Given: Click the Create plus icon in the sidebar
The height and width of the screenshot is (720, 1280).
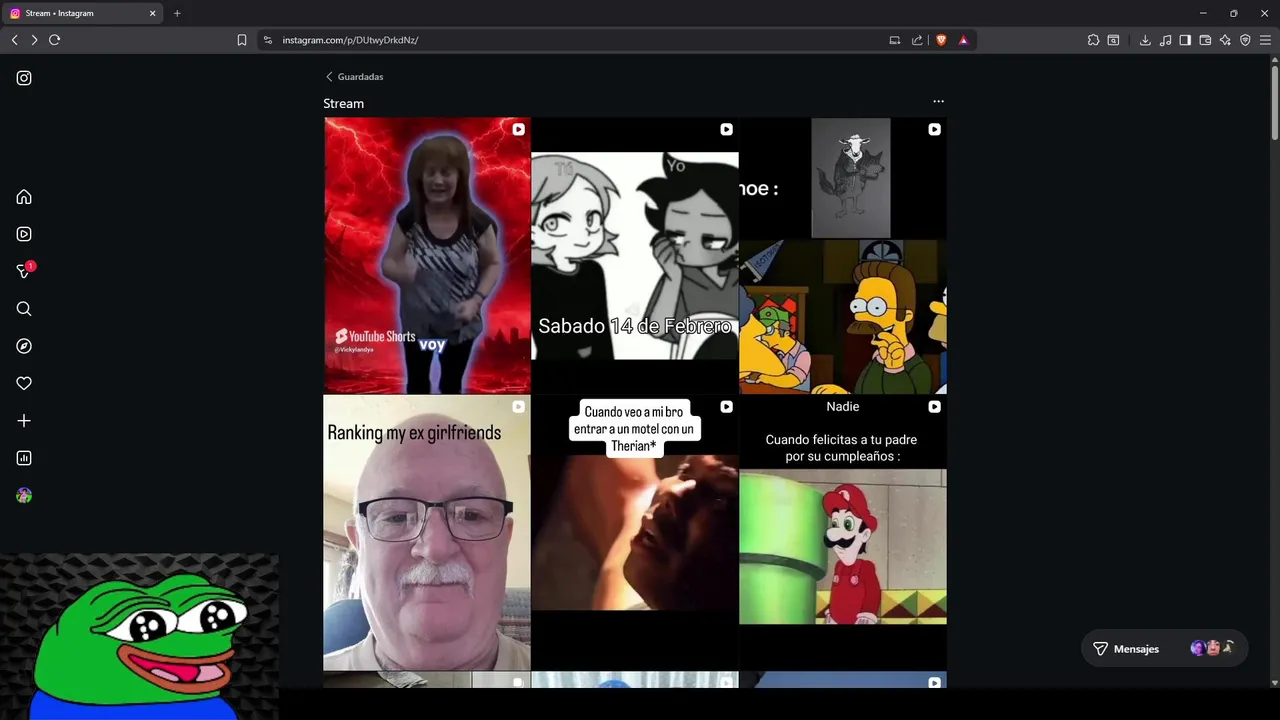Looking at the screenshot, I should (24, 421).
